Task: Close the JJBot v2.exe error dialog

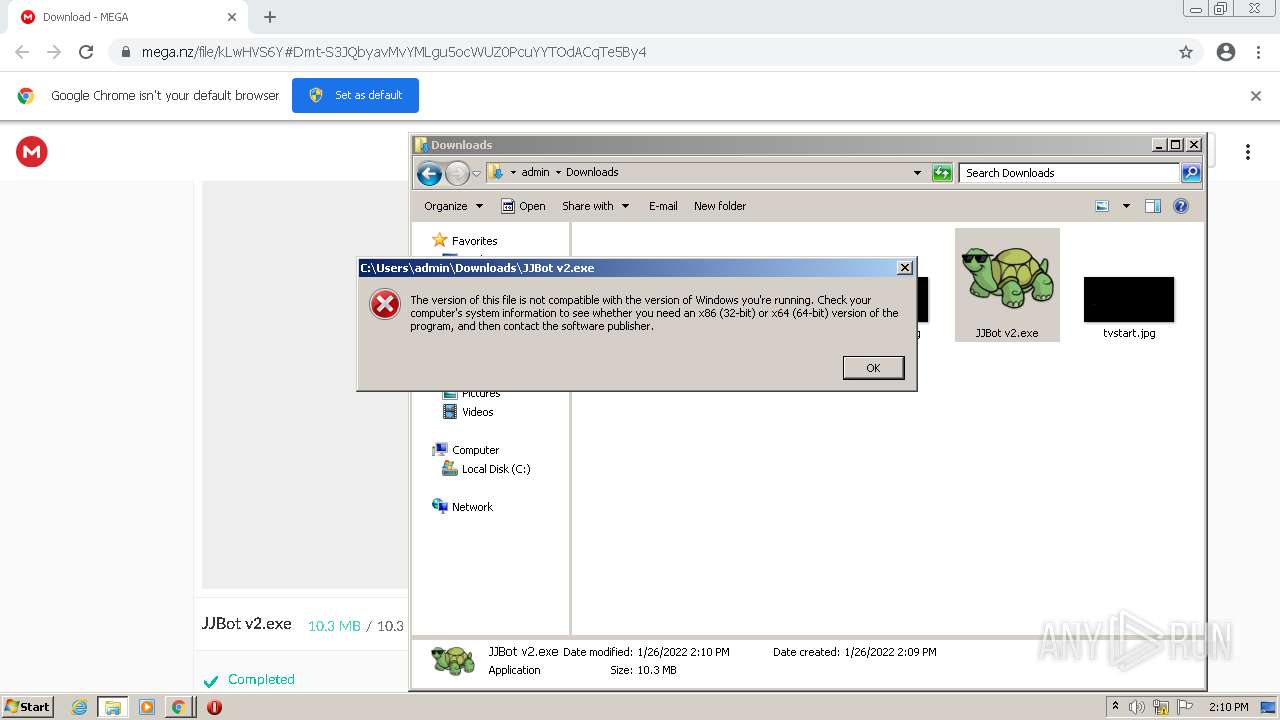Action: point(904,267)
